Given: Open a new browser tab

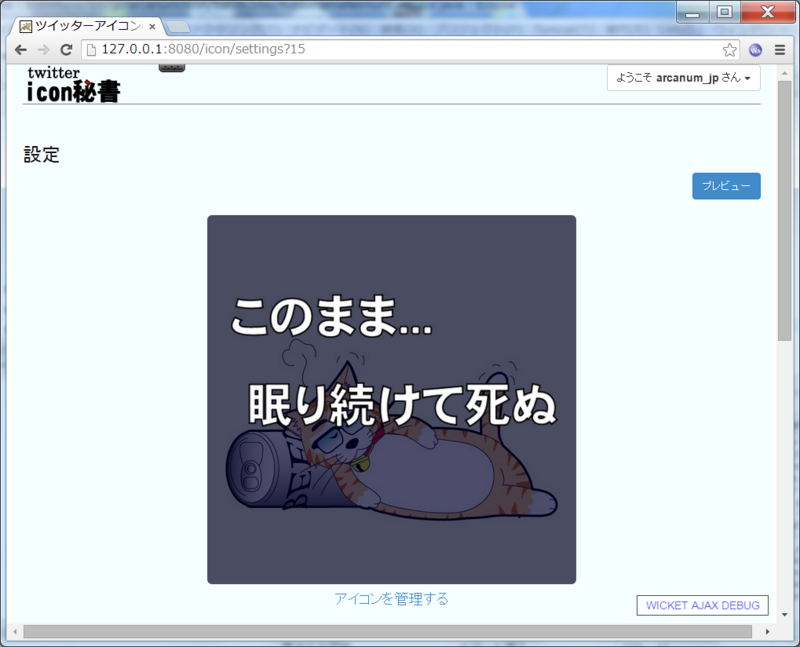Looking at the screenshot, I should click(x=178, y=27).
